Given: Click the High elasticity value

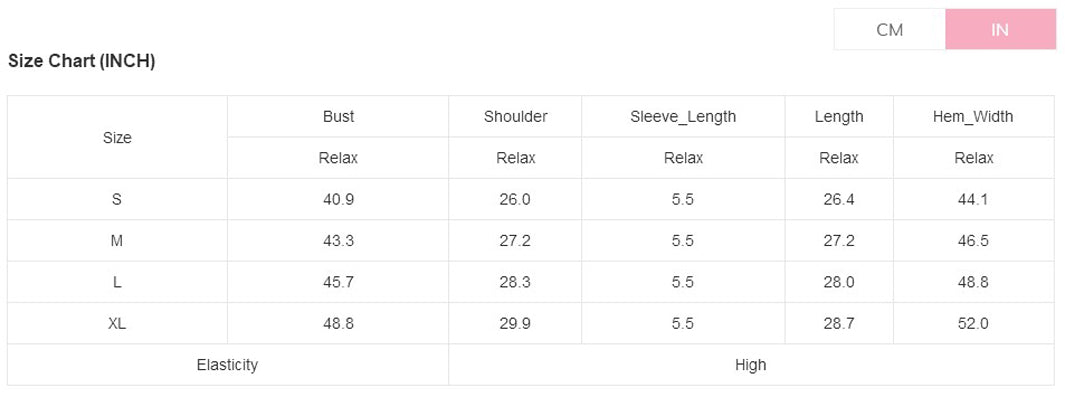Looking at the screenshot, I should tap(751, 365).
